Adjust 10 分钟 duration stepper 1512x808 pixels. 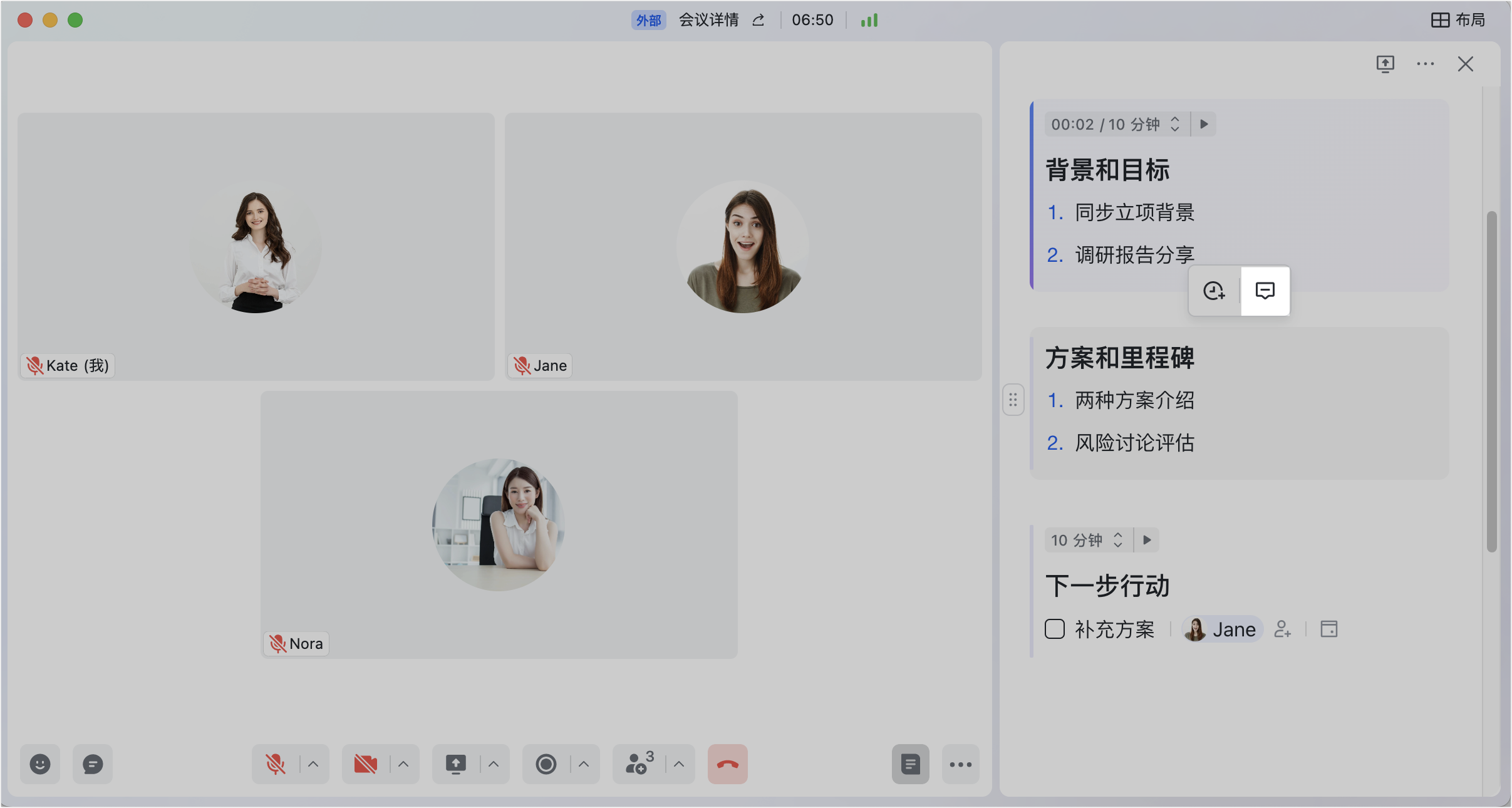[1118, 540]
